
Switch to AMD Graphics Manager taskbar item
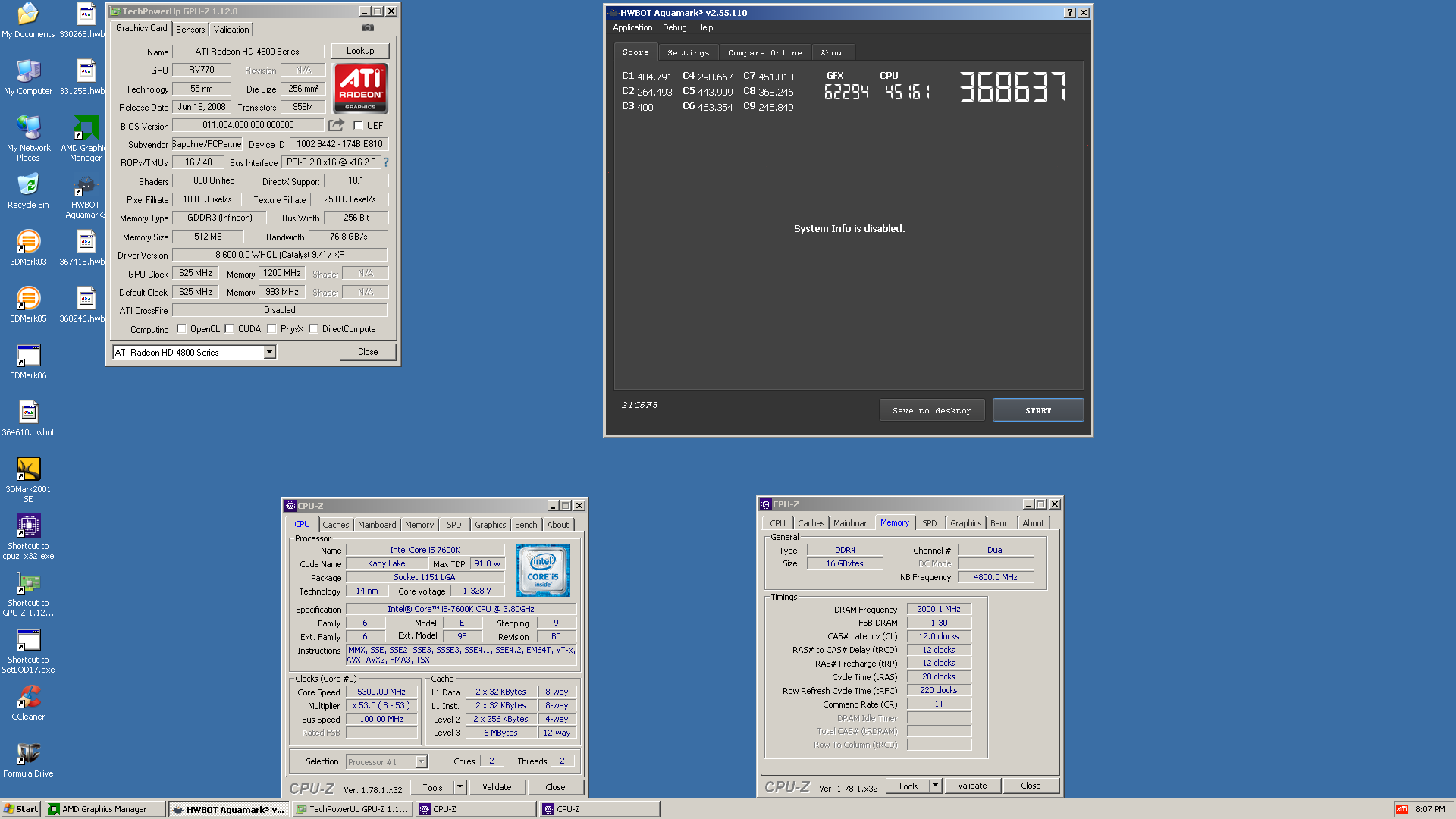pyautogui.click(x=105, y=809)
